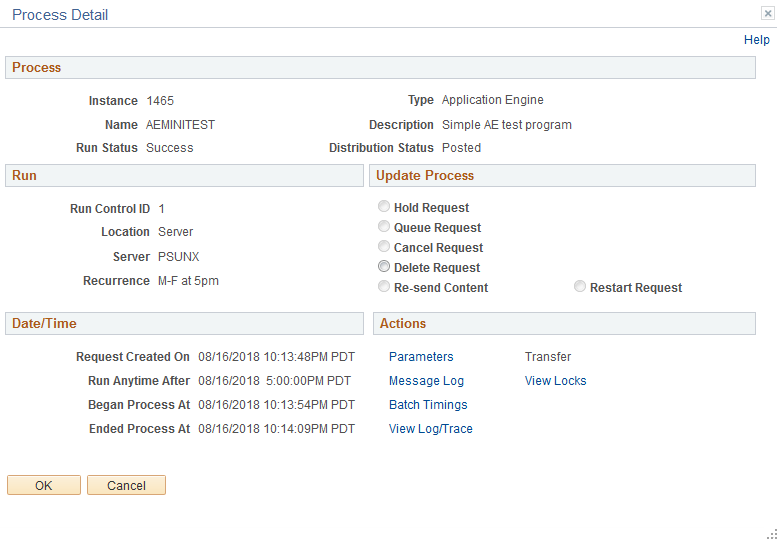Viewport: 777px width, 539px height.
Task: Click the Date/Time section header
Action: coord(184,323)
